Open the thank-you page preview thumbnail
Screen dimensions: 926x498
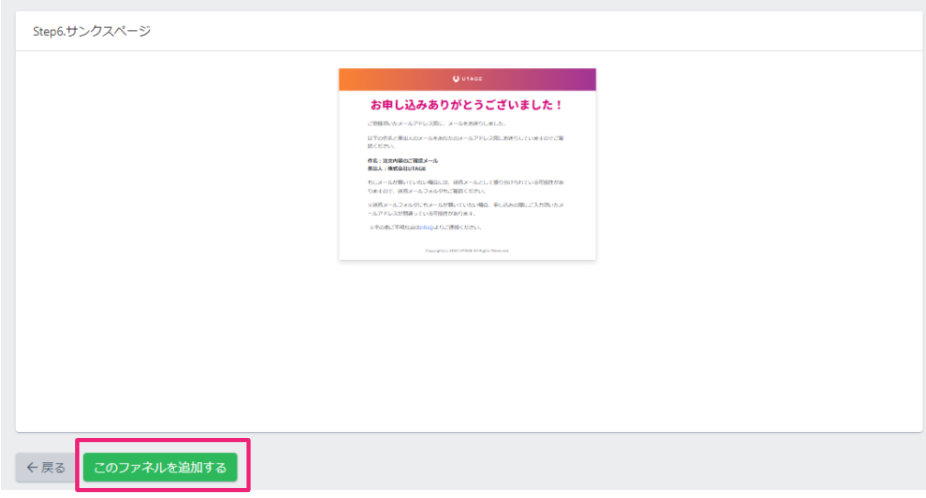pyautogui.click(x=467, y=164)
